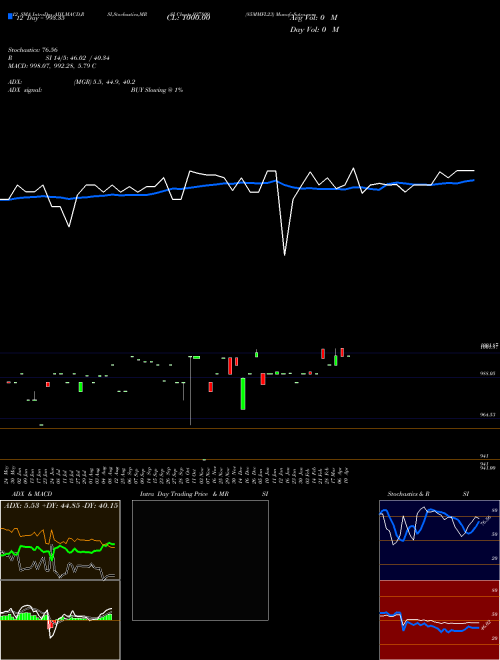Click the 'Day Vol: 0 M' label
Image resolution: width=500 pixels, height=660 pixels.
(x=314, y=30)
